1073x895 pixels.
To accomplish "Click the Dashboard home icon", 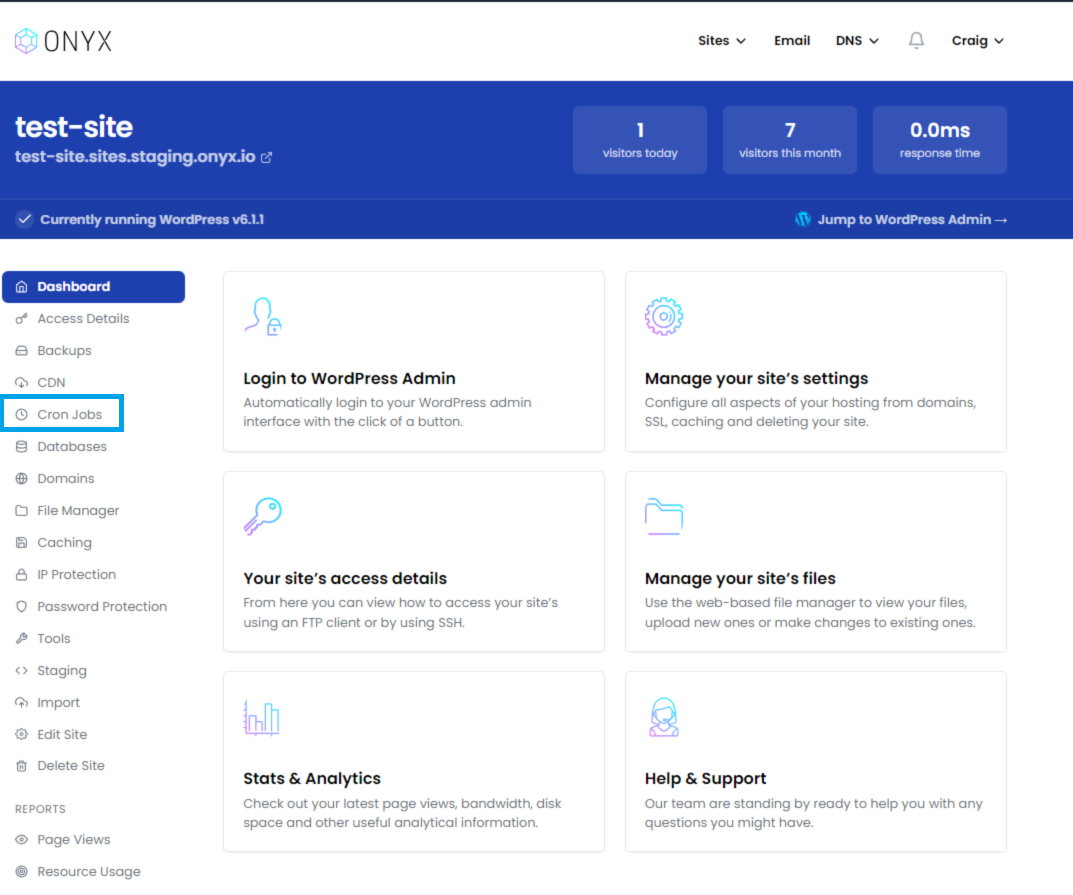I will (22, 287).
